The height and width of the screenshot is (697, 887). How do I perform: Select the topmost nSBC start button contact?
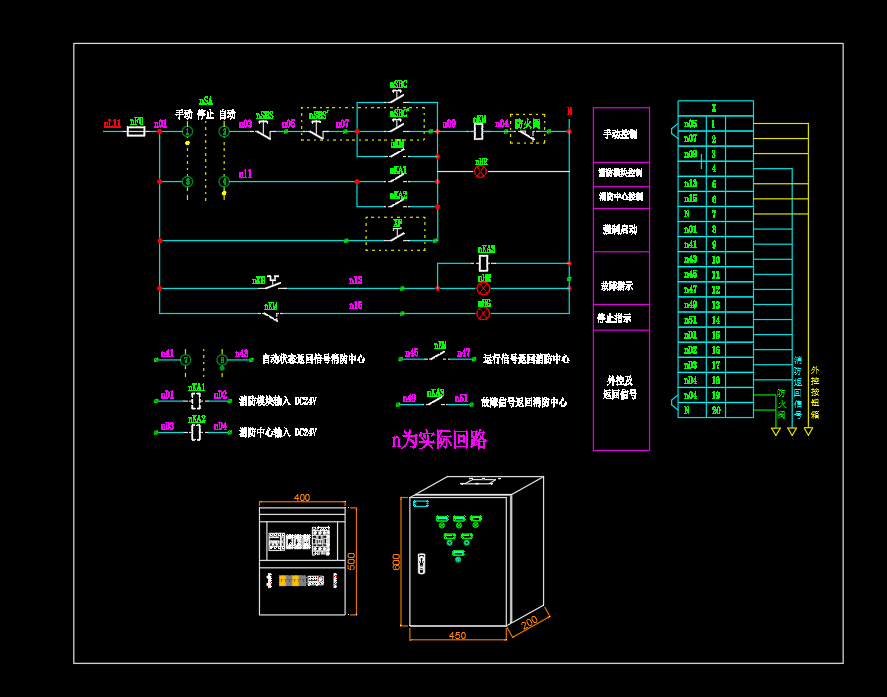point(398,95)
